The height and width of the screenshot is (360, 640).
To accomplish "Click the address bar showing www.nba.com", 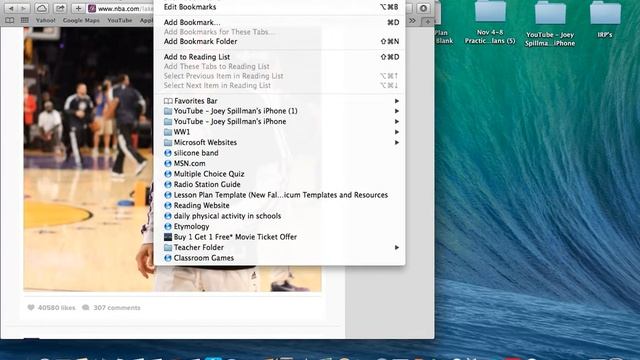I will point(120,8).
